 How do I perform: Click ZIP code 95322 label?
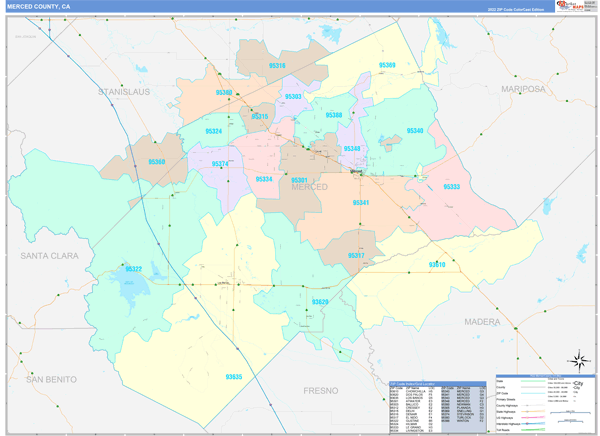[133, 269]
